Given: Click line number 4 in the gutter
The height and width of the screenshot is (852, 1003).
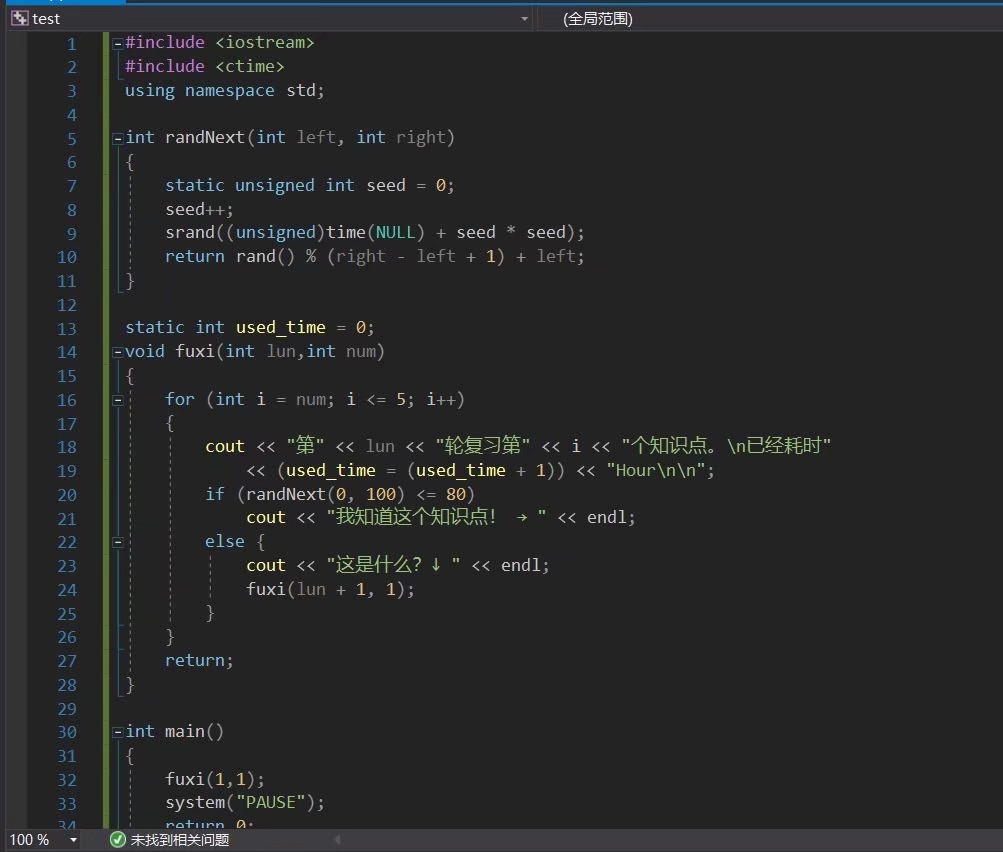Looking at the screenshot, I should [72, 115].
